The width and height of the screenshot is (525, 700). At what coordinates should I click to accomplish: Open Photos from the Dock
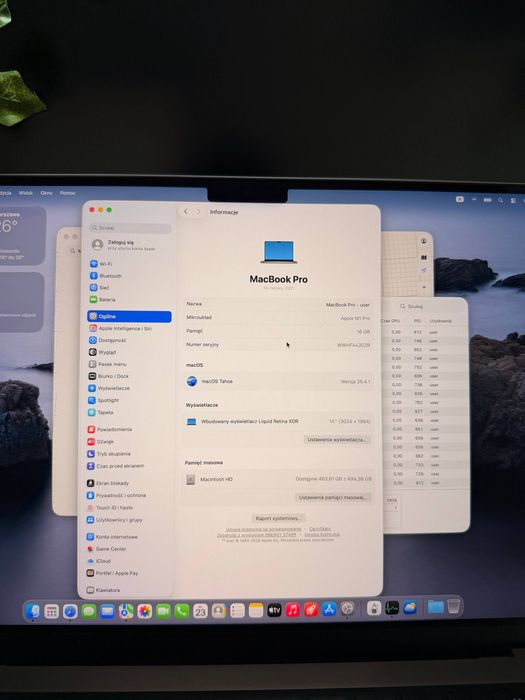tap(145, 611)
